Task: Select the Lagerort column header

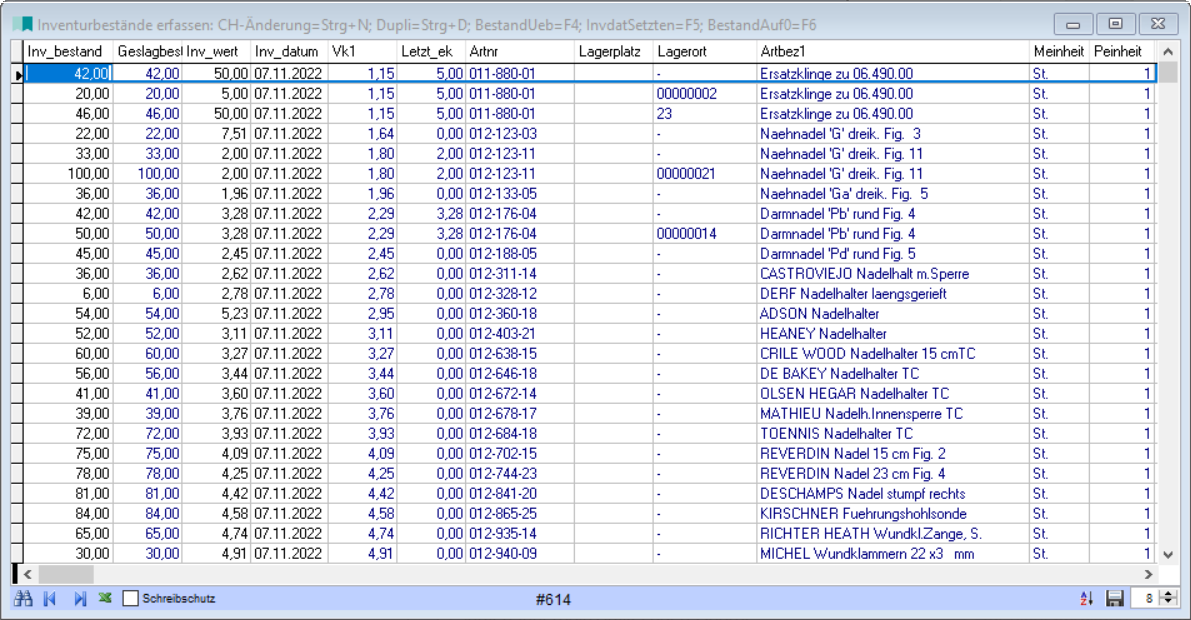Action: click(705, 51)
